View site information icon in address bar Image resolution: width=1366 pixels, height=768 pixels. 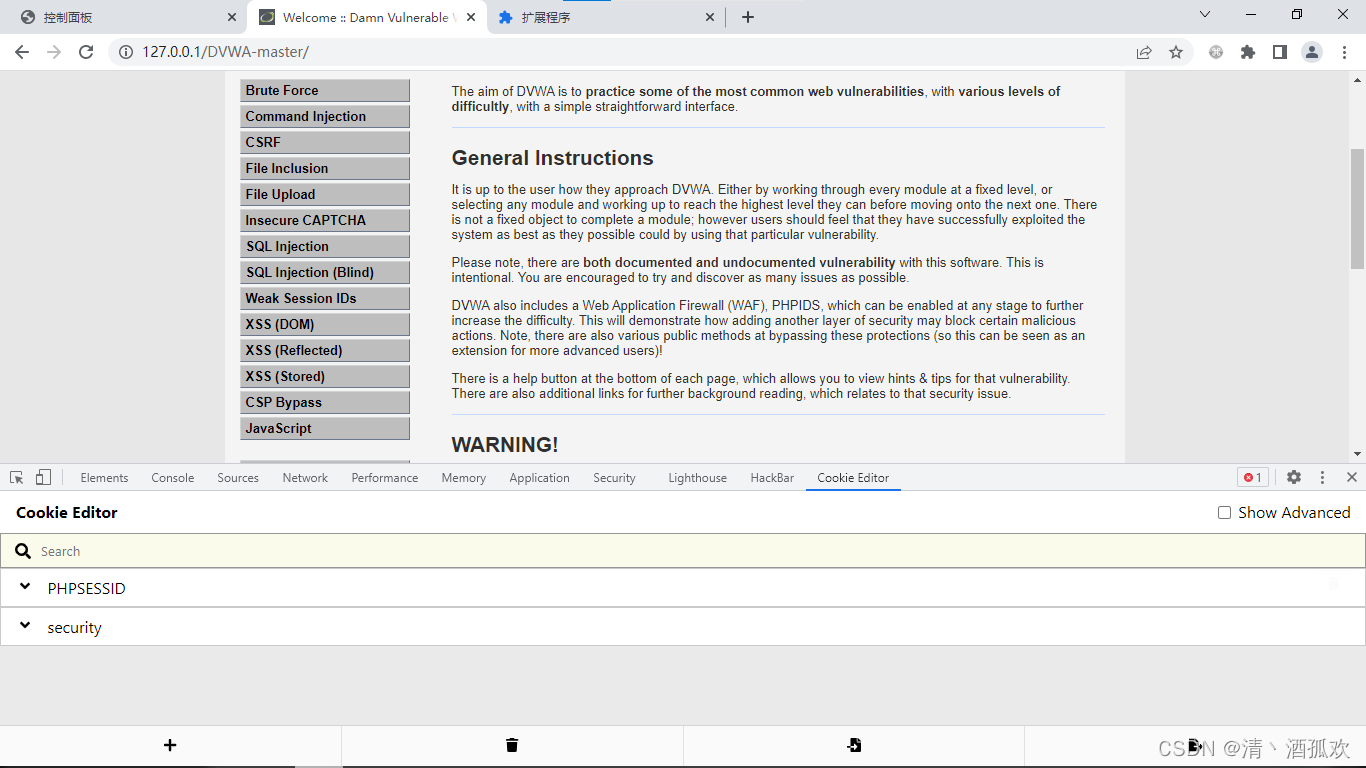click(x=126, y=52)
